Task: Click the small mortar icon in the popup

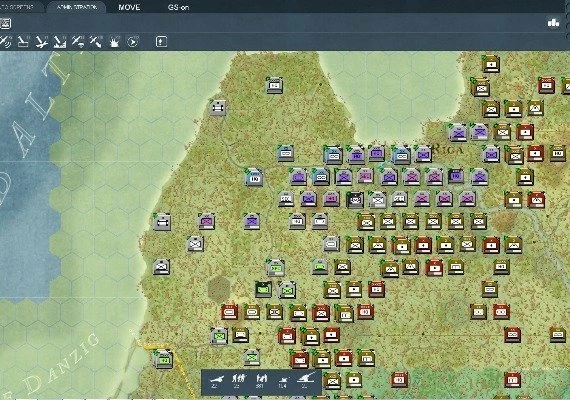Action: (283, 380)
